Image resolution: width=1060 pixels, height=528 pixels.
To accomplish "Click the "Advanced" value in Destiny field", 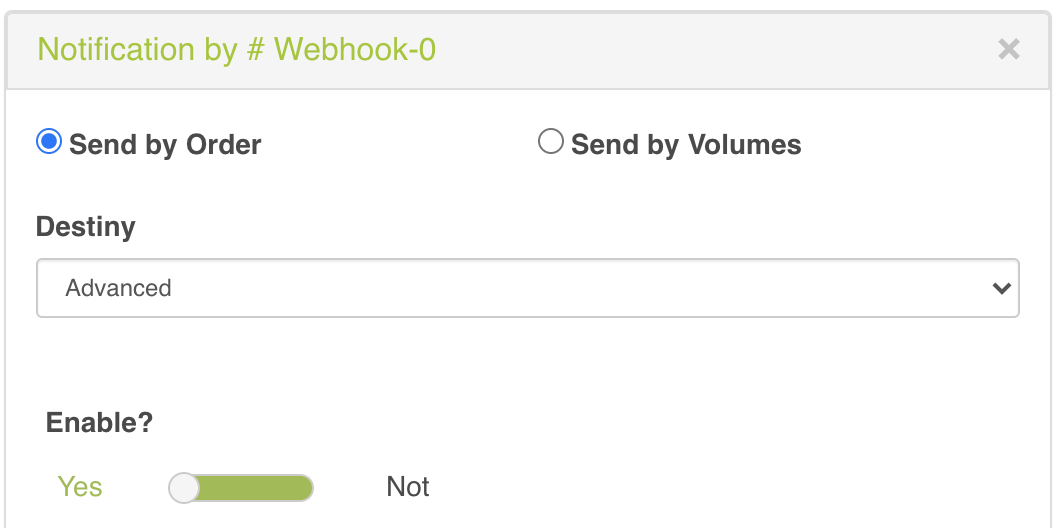I will pos(119,288).
